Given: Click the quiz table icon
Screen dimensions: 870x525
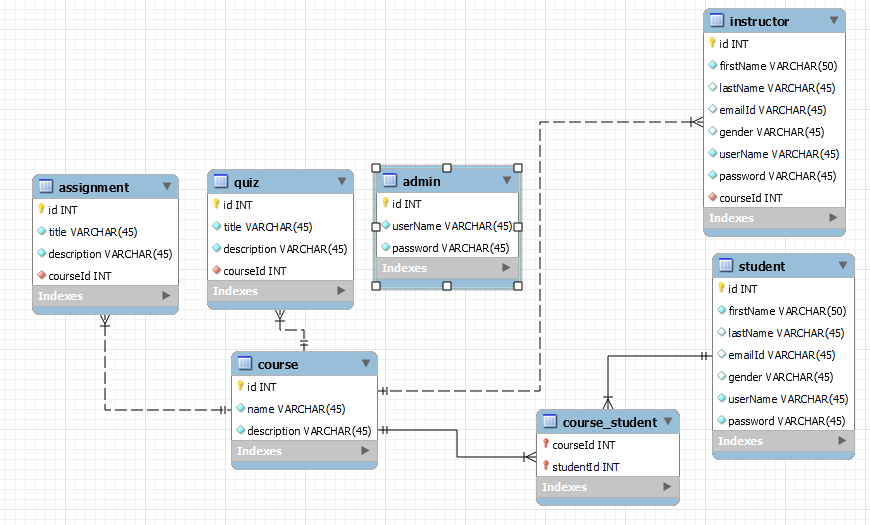Looking at the screenshot, I should (x=221, y=181).
